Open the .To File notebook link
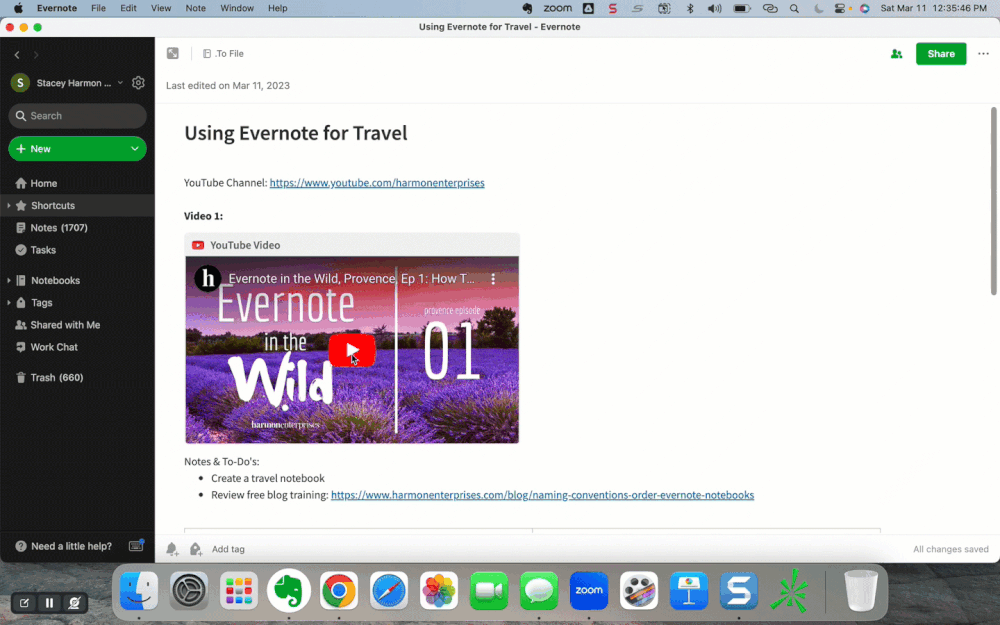Viewport: 1000px width, 625px height. (223, 54)
